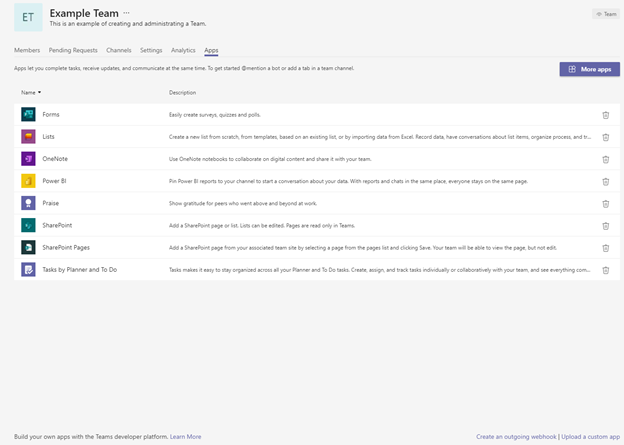The height and width of the screenshot is (445, 624).
Task: Select the Apps tab
Action: 211,50
